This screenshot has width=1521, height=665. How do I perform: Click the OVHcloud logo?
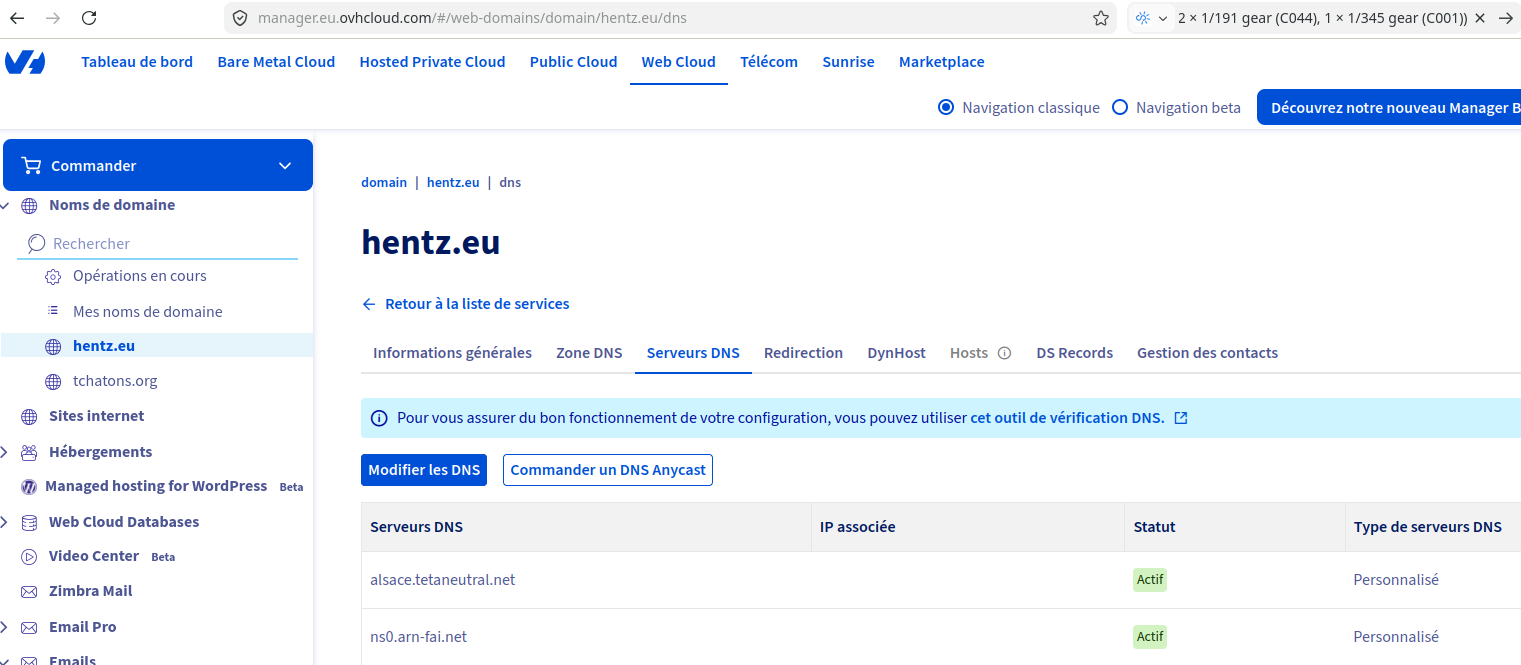[x=25, y=62]
